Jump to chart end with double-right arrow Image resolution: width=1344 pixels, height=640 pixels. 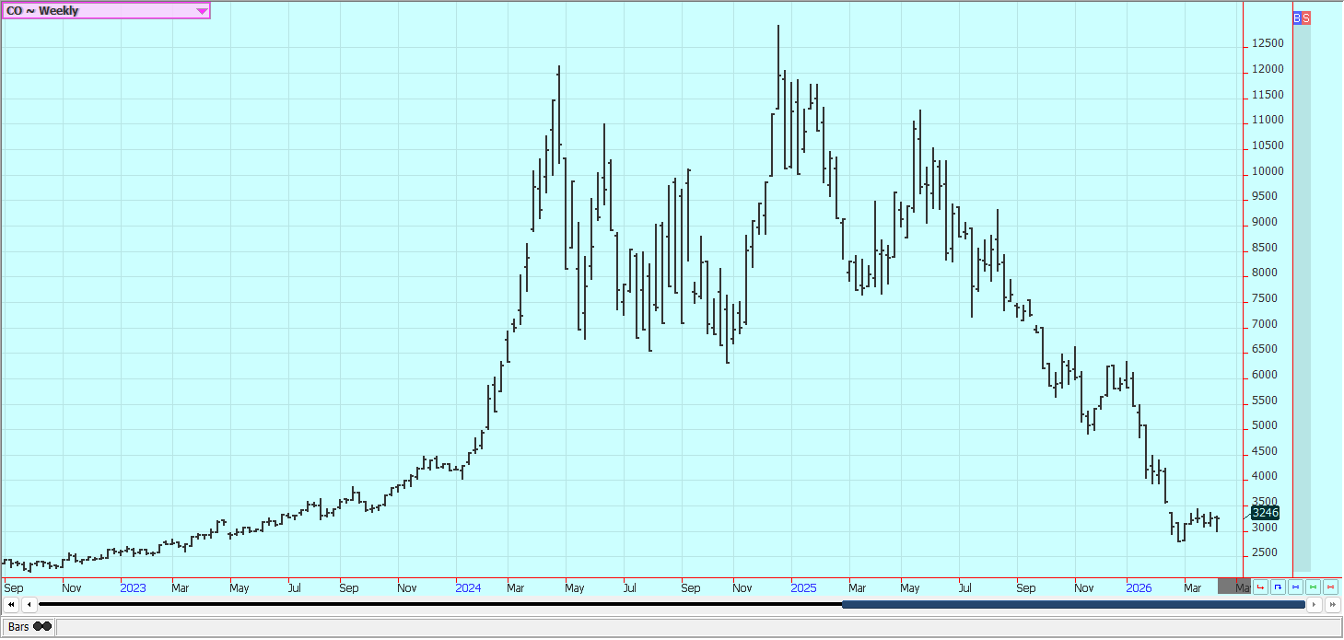pyautogui.click(x=1332, y=604)
